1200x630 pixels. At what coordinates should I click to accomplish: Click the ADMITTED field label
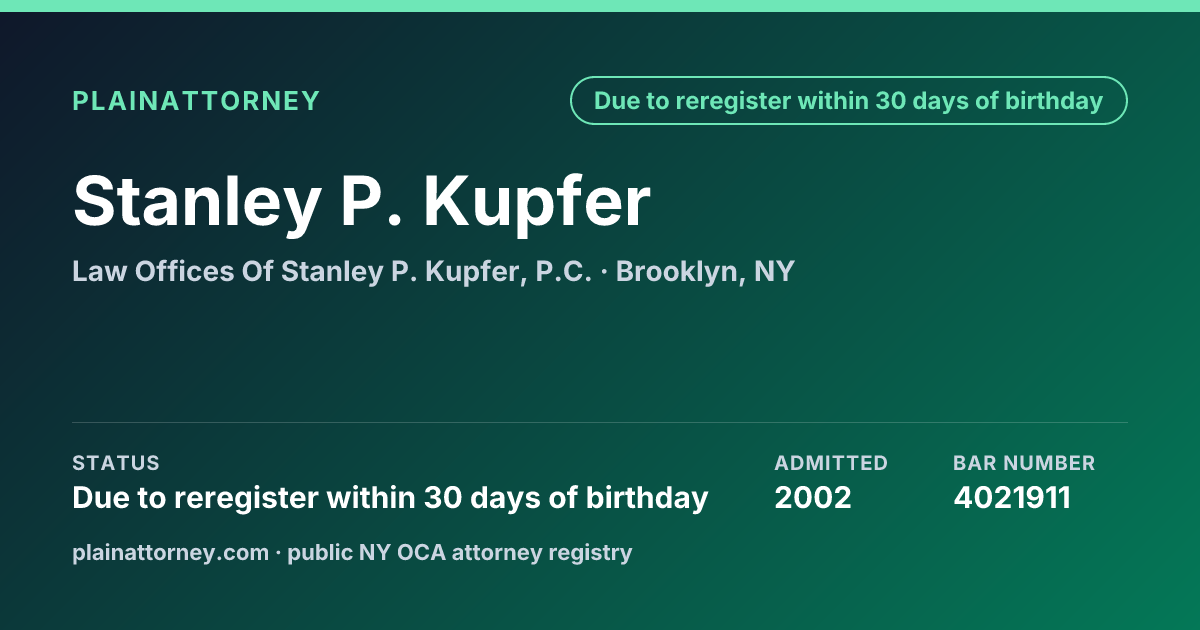coord(831,463)
